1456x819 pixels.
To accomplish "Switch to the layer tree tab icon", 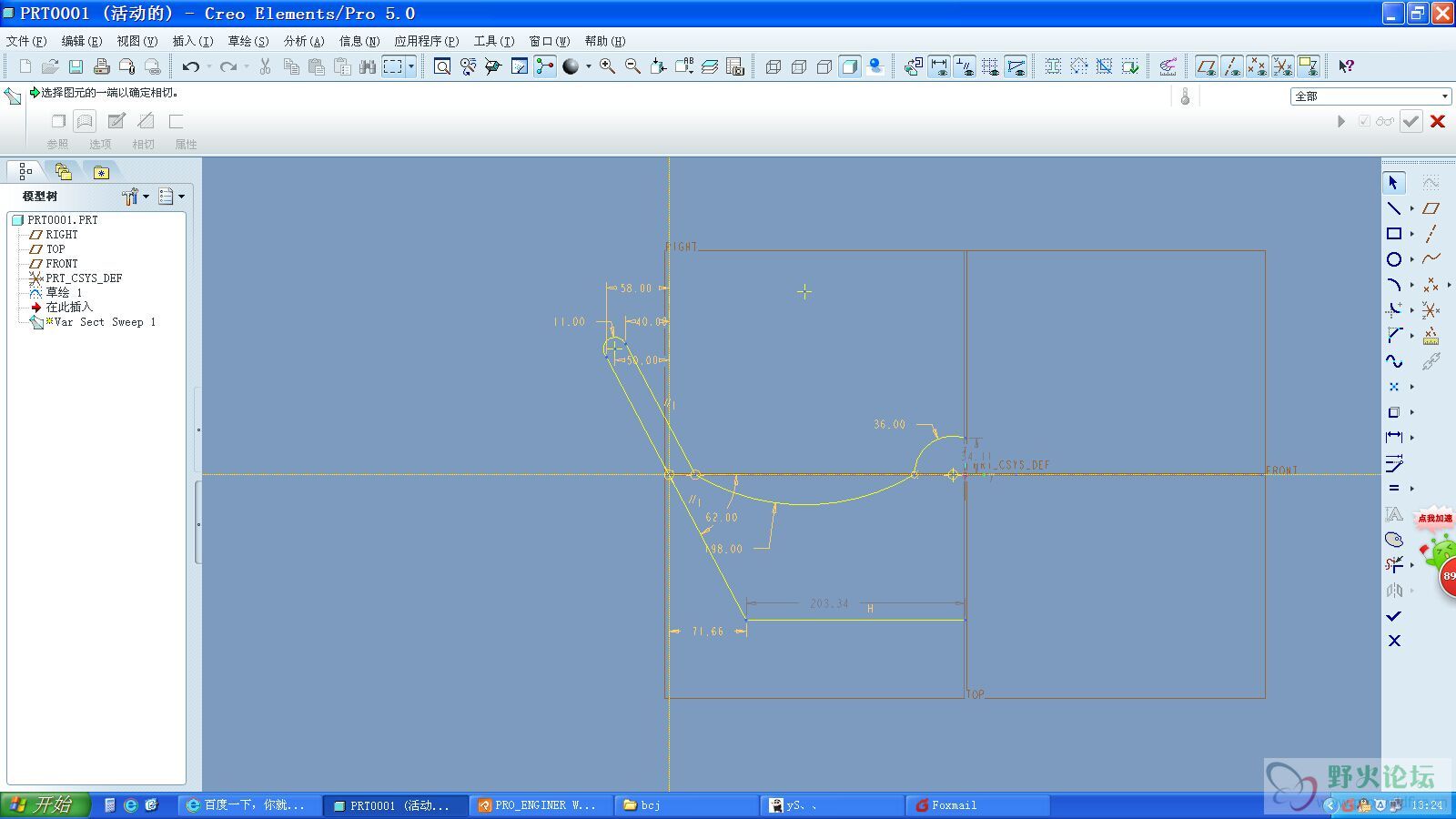I will click(x=63, y=171).
